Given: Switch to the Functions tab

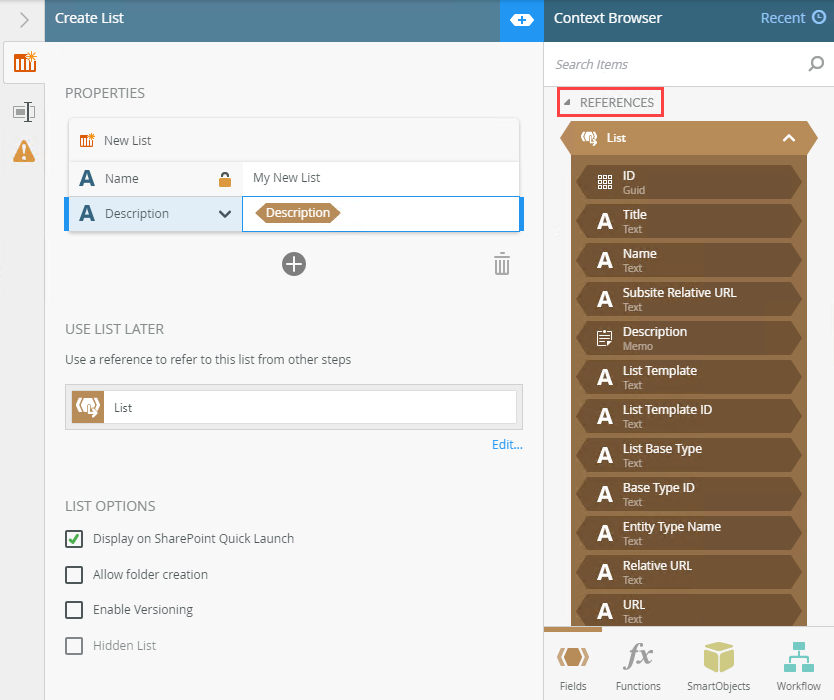Looking at the screenshot, I should click(638, 667).
